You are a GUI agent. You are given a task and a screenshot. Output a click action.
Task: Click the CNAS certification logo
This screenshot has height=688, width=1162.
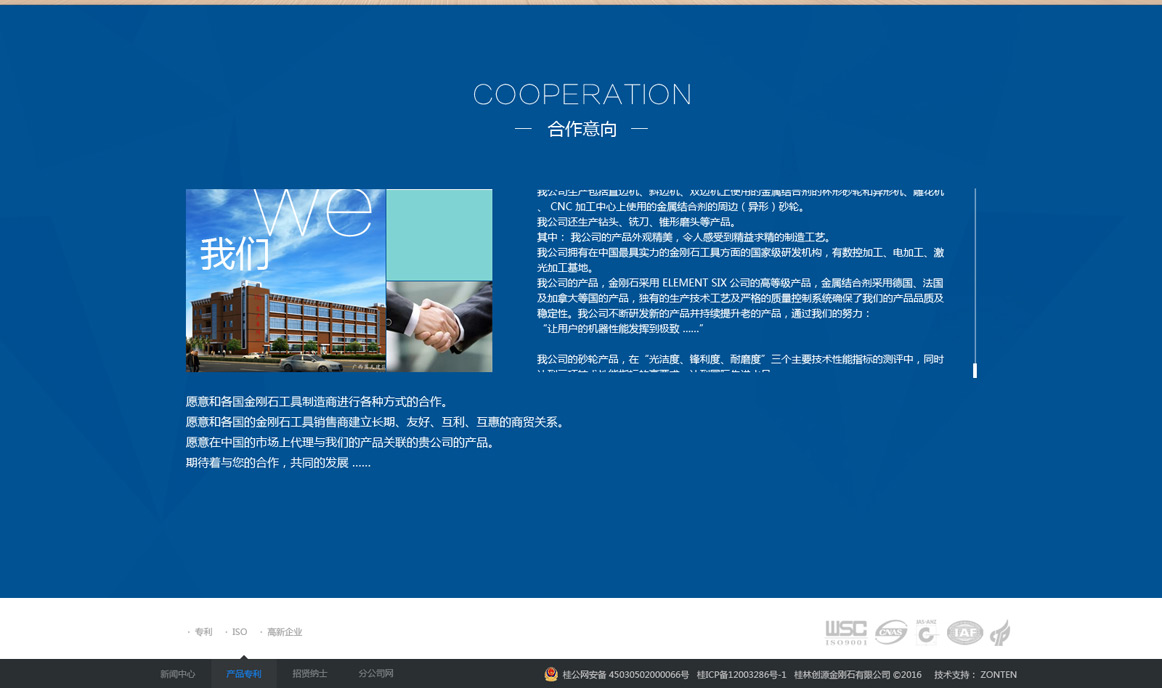click(891, 632)
